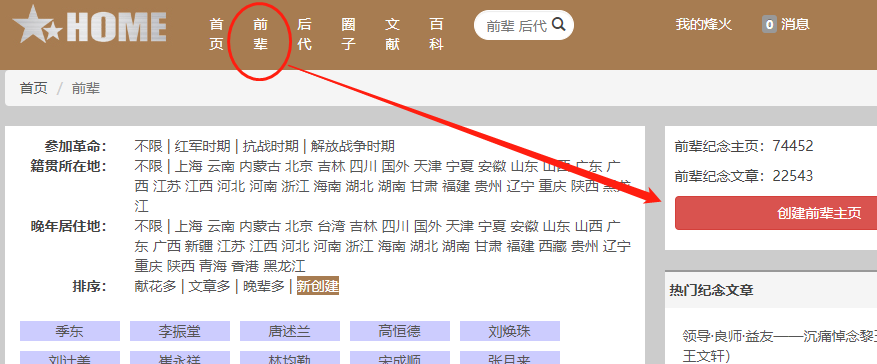The image size is (877, 364).
Task: Choose 香港 in the 晚年居住地 filter
Action: click(x=245, y=266)
